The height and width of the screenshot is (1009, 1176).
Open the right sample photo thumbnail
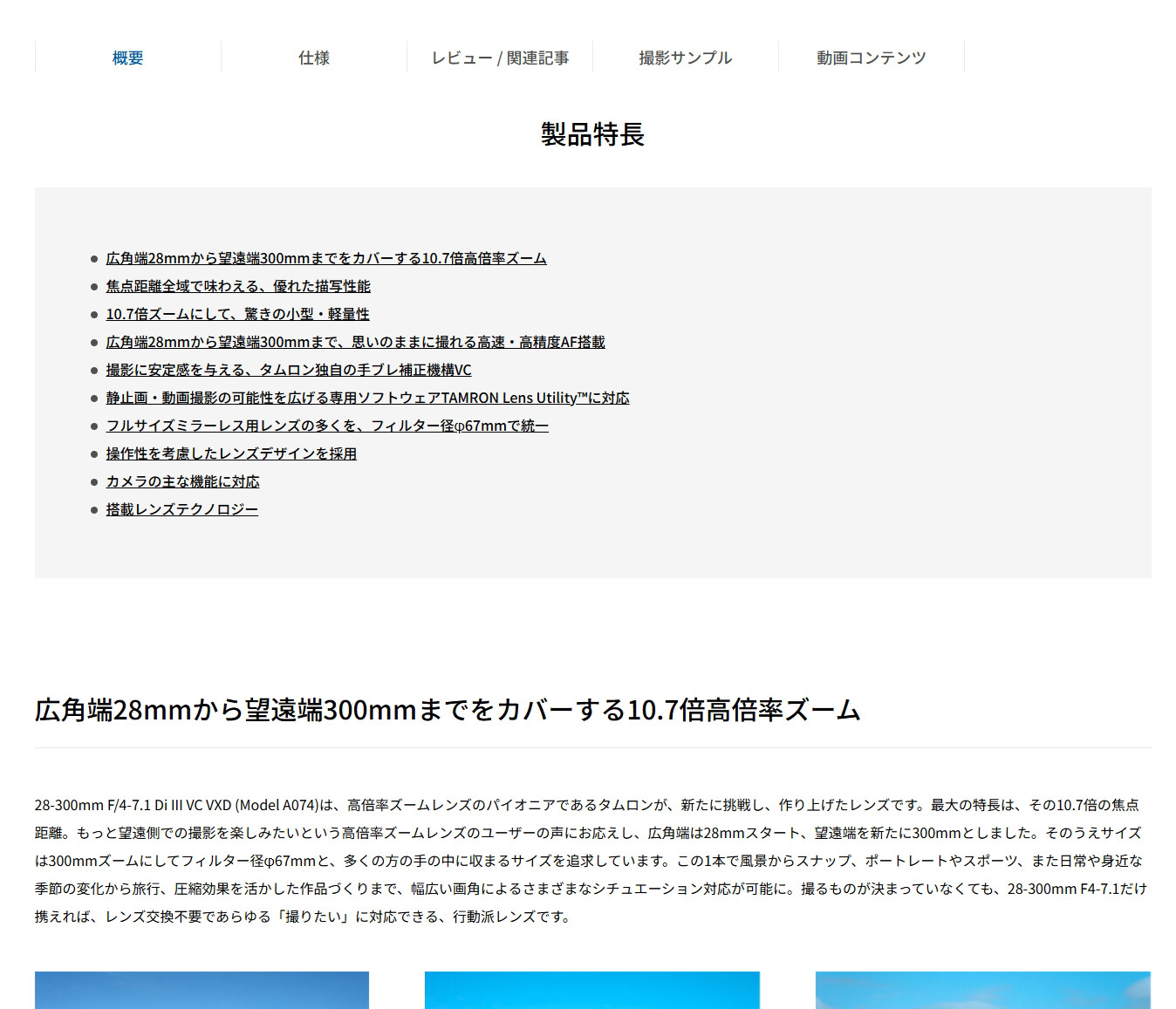[x=983, y=990]
